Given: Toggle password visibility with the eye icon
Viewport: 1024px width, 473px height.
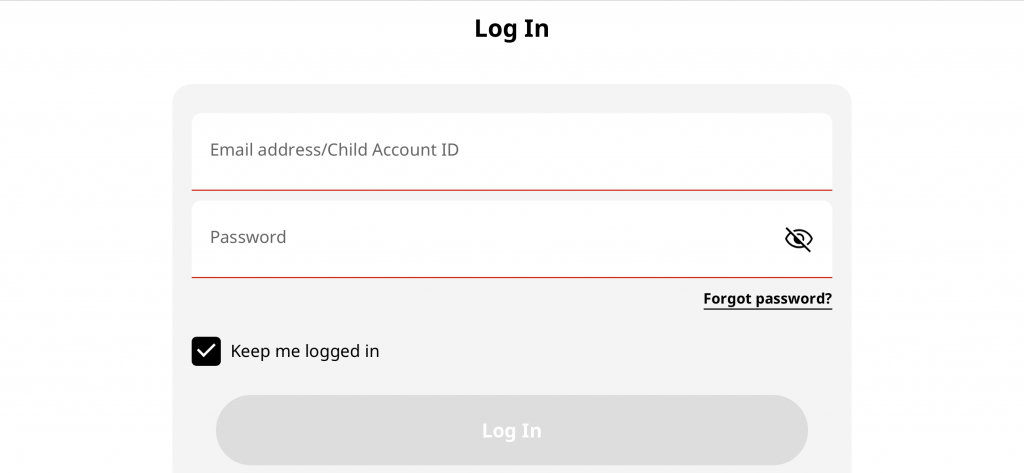Looking at the screenshot, I should pos(798,239).
